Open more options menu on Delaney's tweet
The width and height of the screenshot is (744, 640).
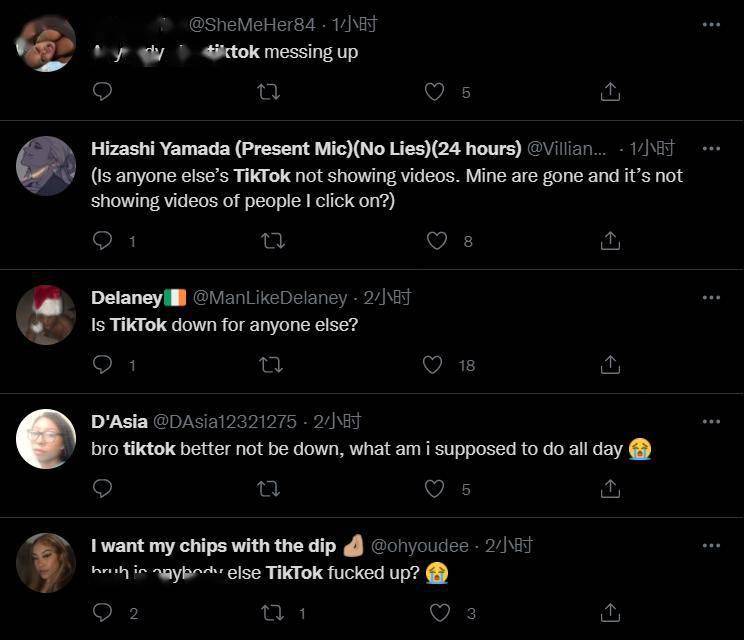pyautogui.click(x=711, y=298)
